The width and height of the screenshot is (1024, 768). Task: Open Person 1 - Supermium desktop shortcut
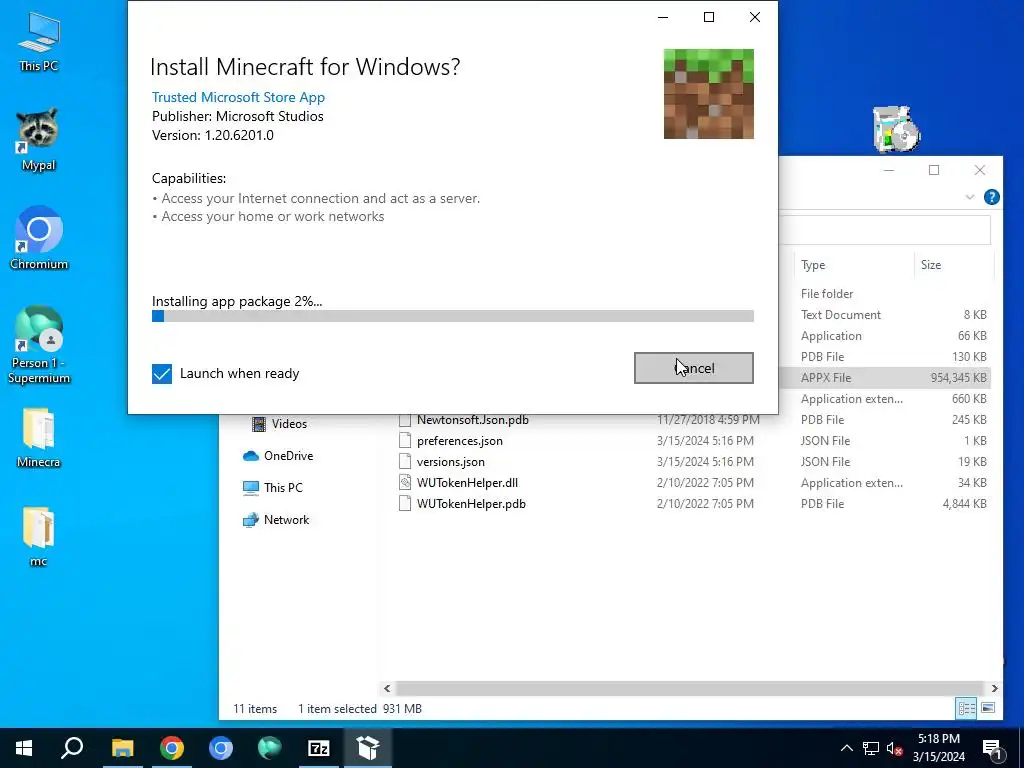(39, 345)
